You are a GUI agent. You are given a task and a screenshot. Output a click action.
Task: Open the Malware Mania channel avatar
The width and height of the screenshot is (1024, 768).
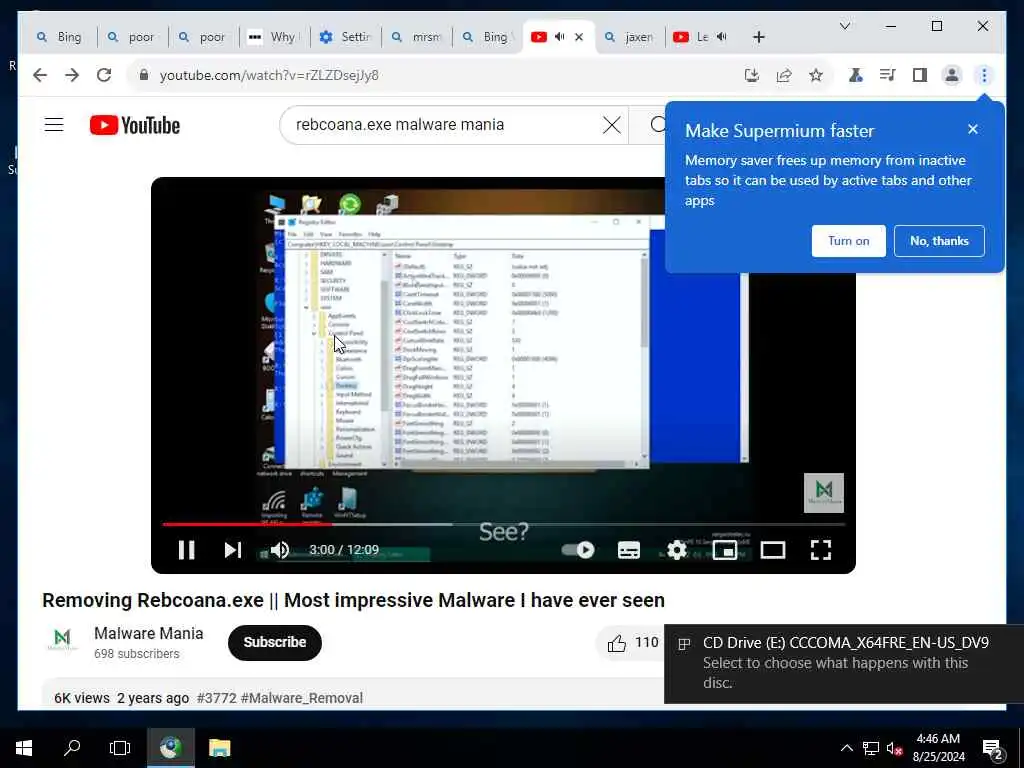(62, 641)
